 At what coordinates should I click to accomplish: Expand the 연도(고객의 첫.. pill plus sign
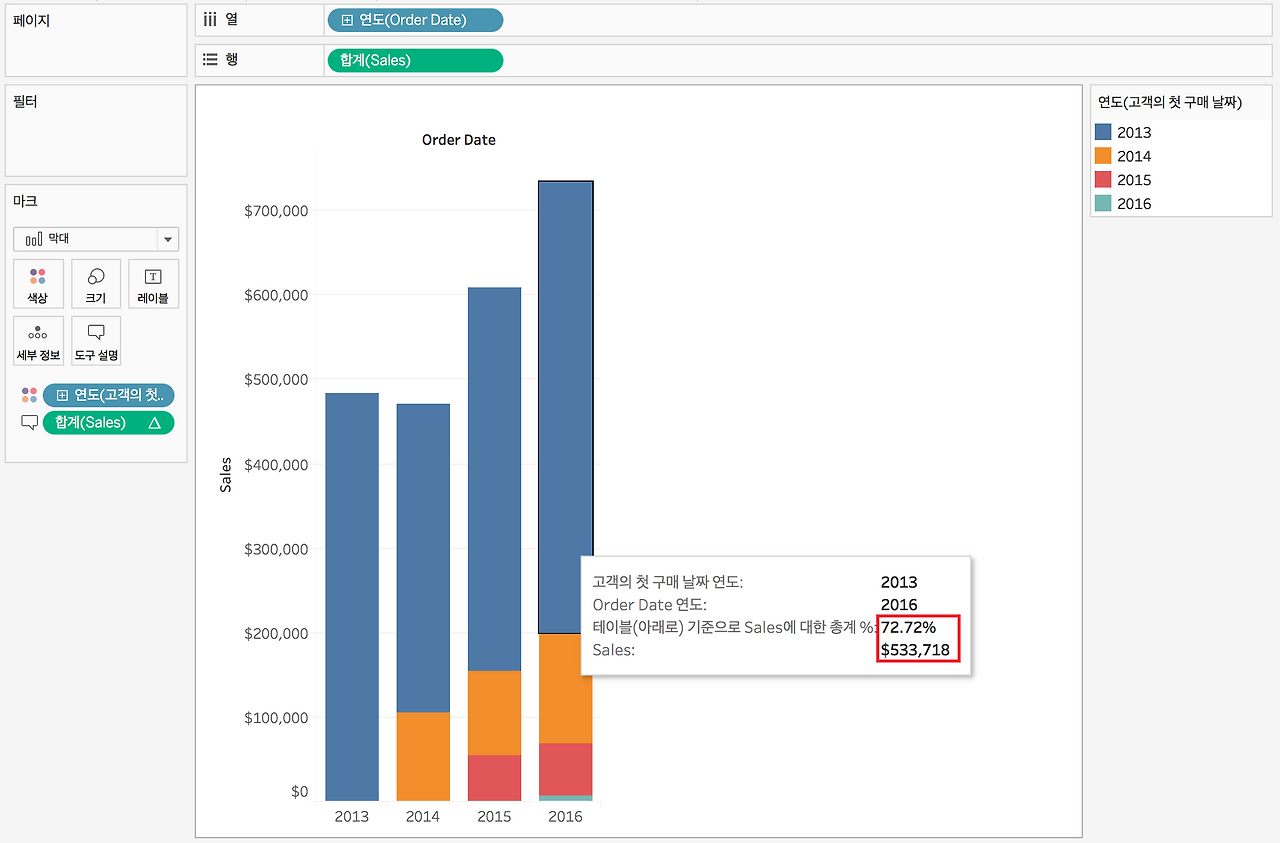62,395
